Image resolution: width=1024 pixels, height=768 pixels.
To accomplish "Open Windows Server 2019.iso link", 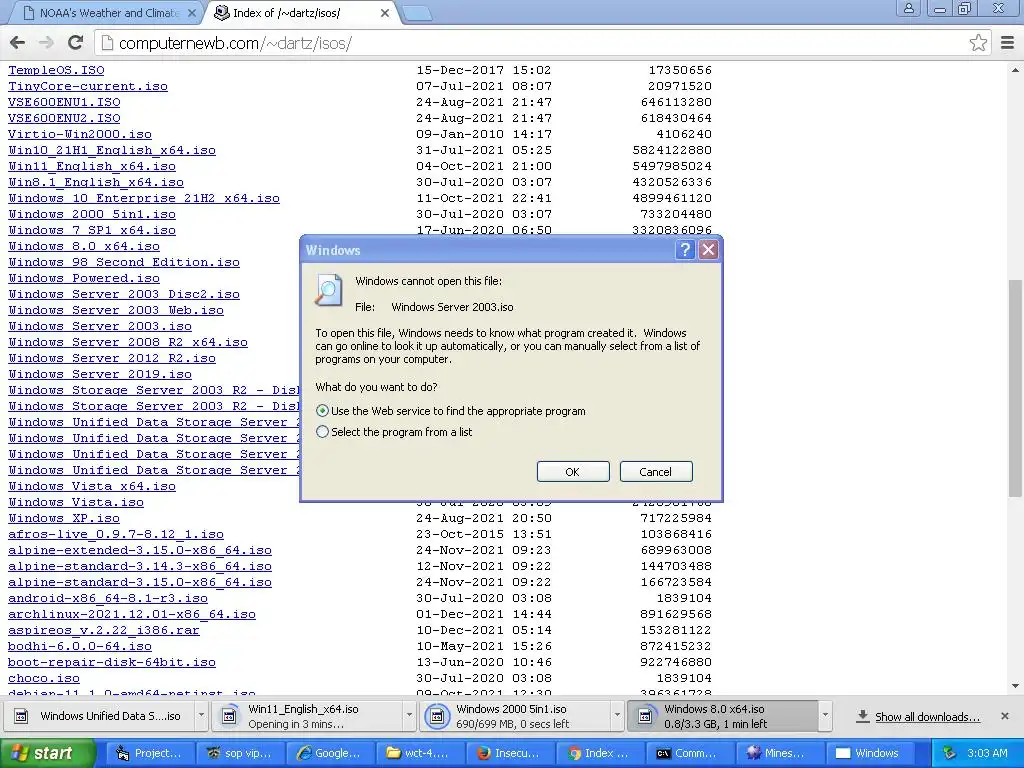I will click(x=100, y=374).
